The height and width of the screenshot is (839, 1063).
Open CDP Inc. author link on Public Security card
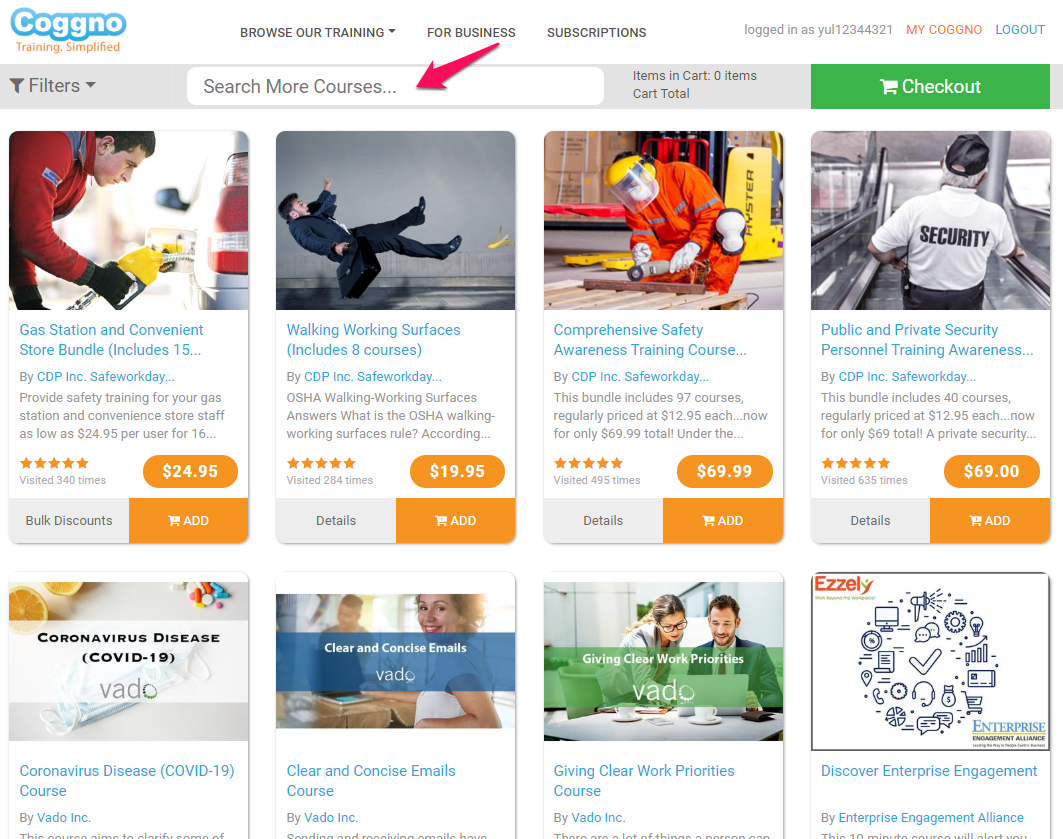click(x=907, y=377)
